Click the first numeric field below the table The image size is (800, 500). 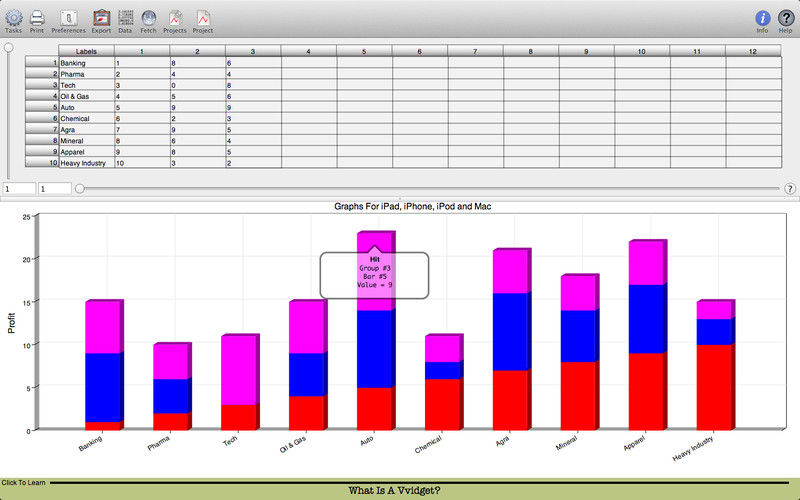click(18, 188)
